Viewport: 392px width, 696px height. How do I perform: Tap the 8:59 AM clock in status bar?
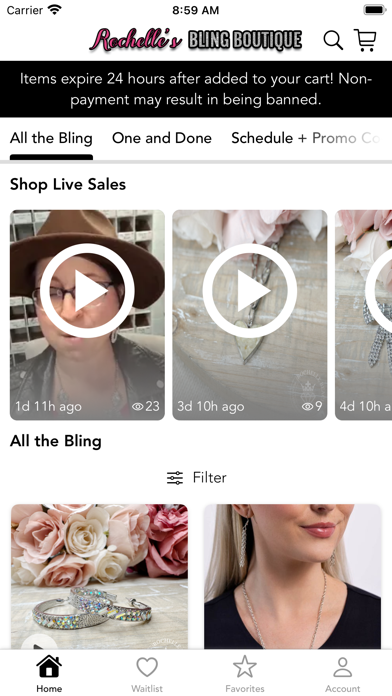pyautogui.click(x=196, y=10)
